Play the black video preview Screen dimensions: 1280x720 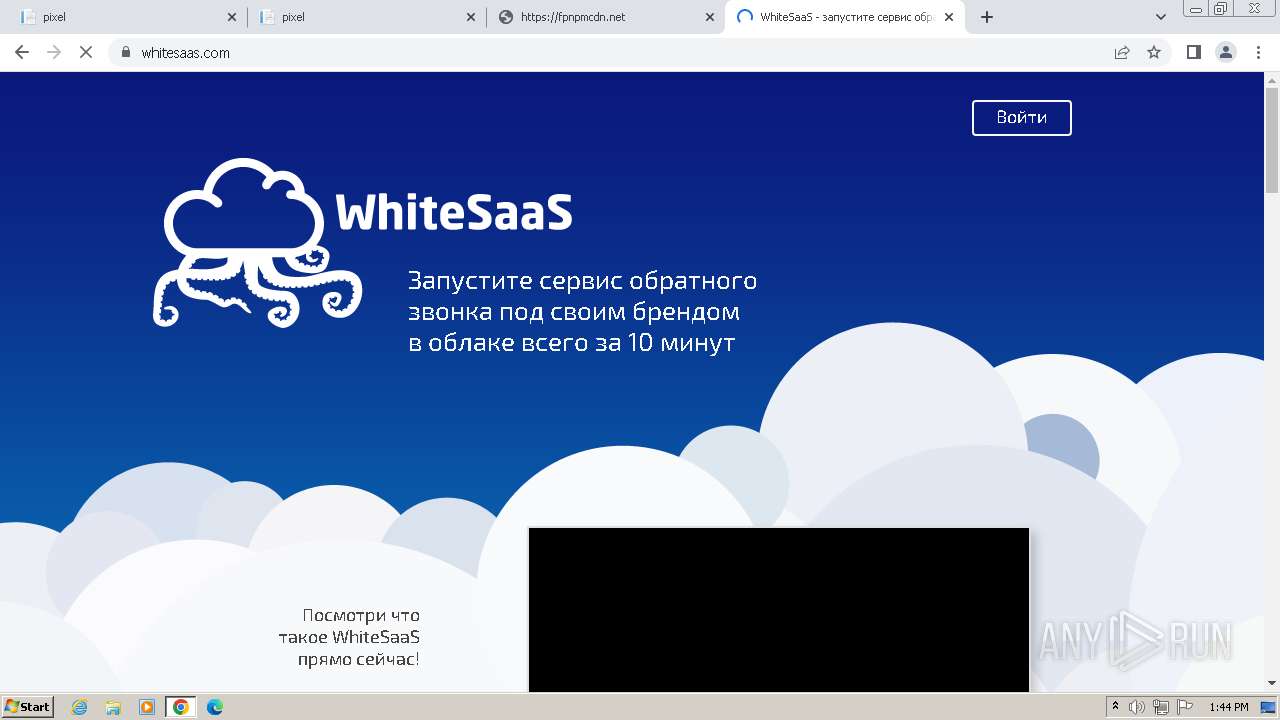coord(779,610)
